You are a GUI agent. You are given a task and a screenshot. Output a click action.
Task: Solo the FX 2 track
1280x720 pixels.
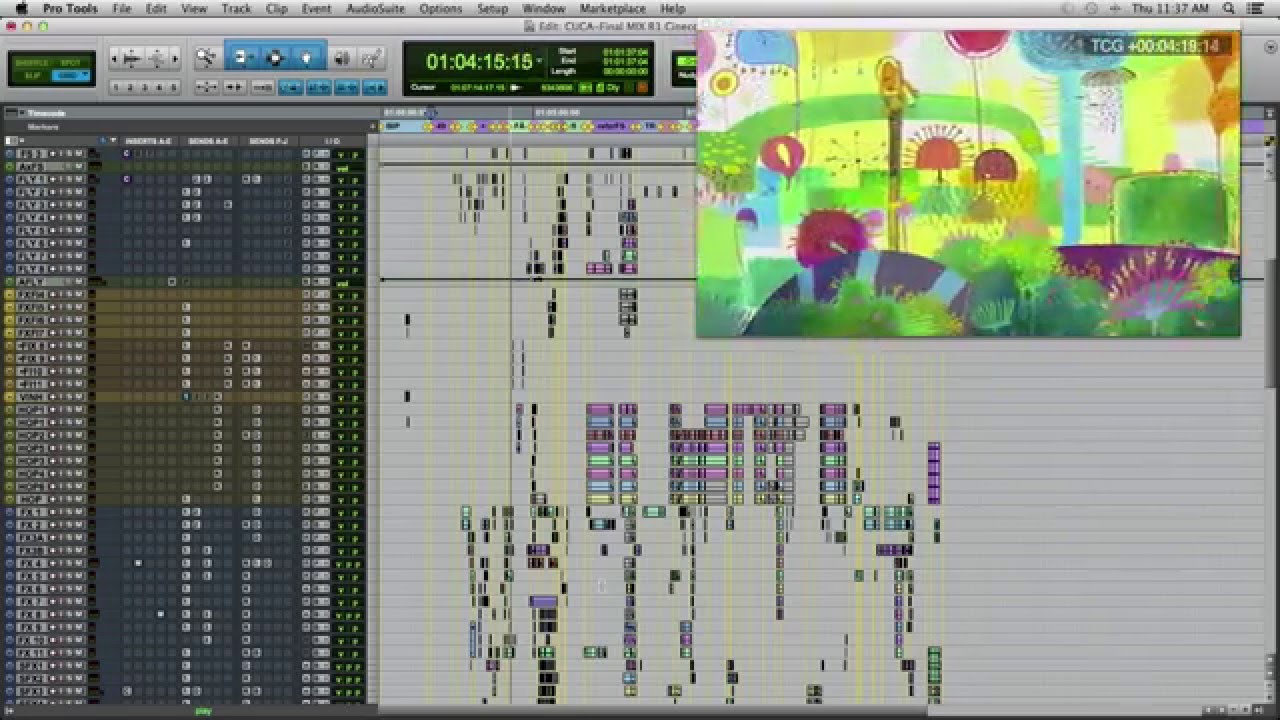pos(69,525)
